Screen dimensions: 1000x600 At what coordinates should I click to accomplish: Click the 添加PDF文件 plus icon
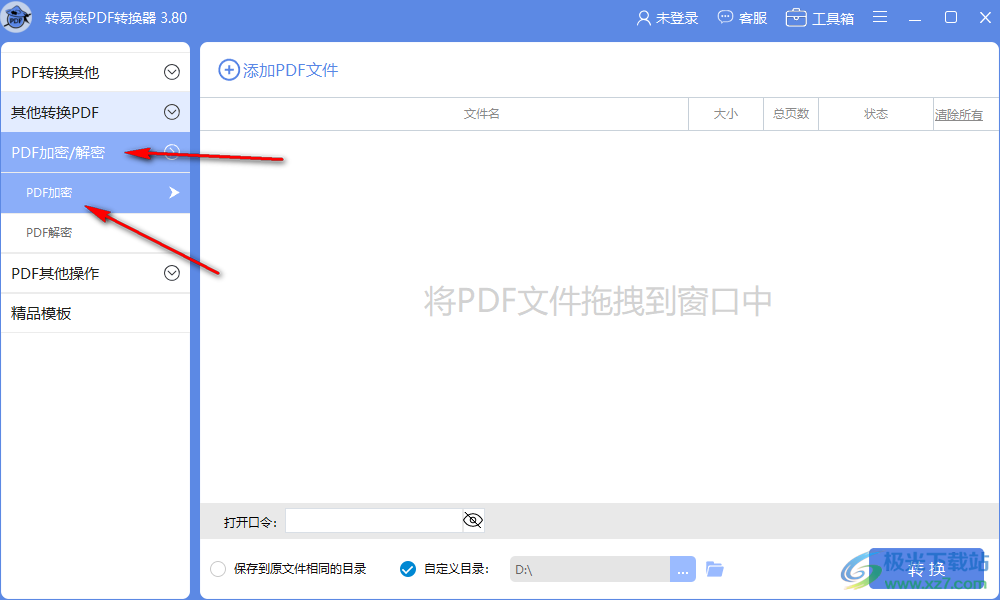(x=229, y=70)
